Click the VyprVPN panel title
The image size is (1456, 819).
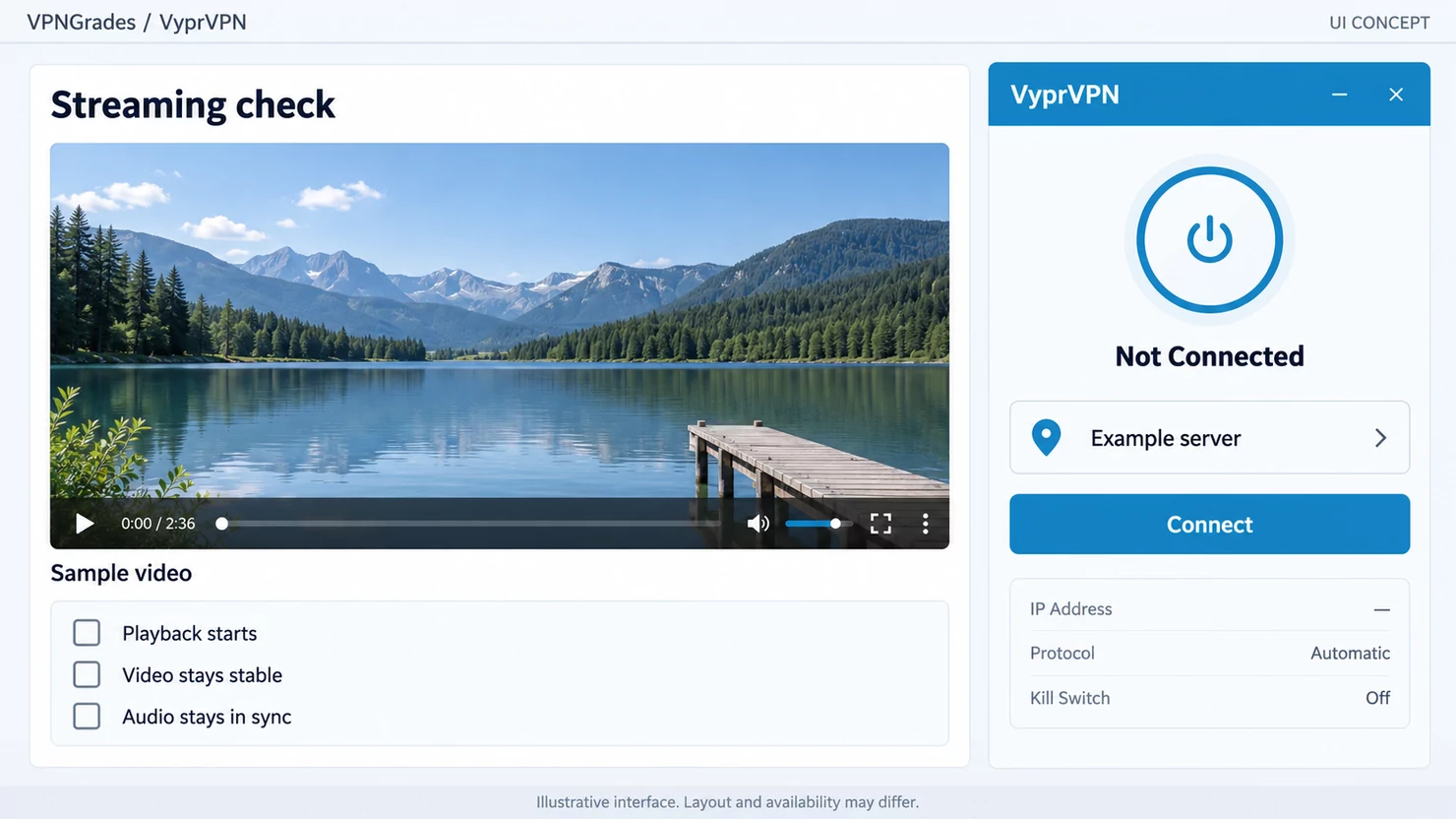[1064, 94]
